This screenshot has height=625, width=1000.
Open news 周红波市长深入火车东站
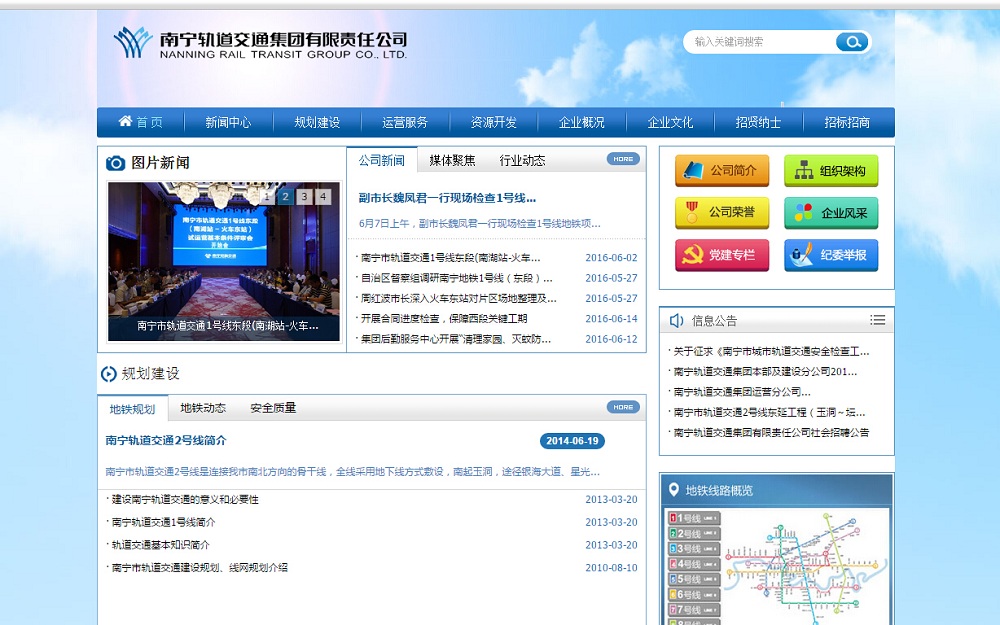coord(459,298)
